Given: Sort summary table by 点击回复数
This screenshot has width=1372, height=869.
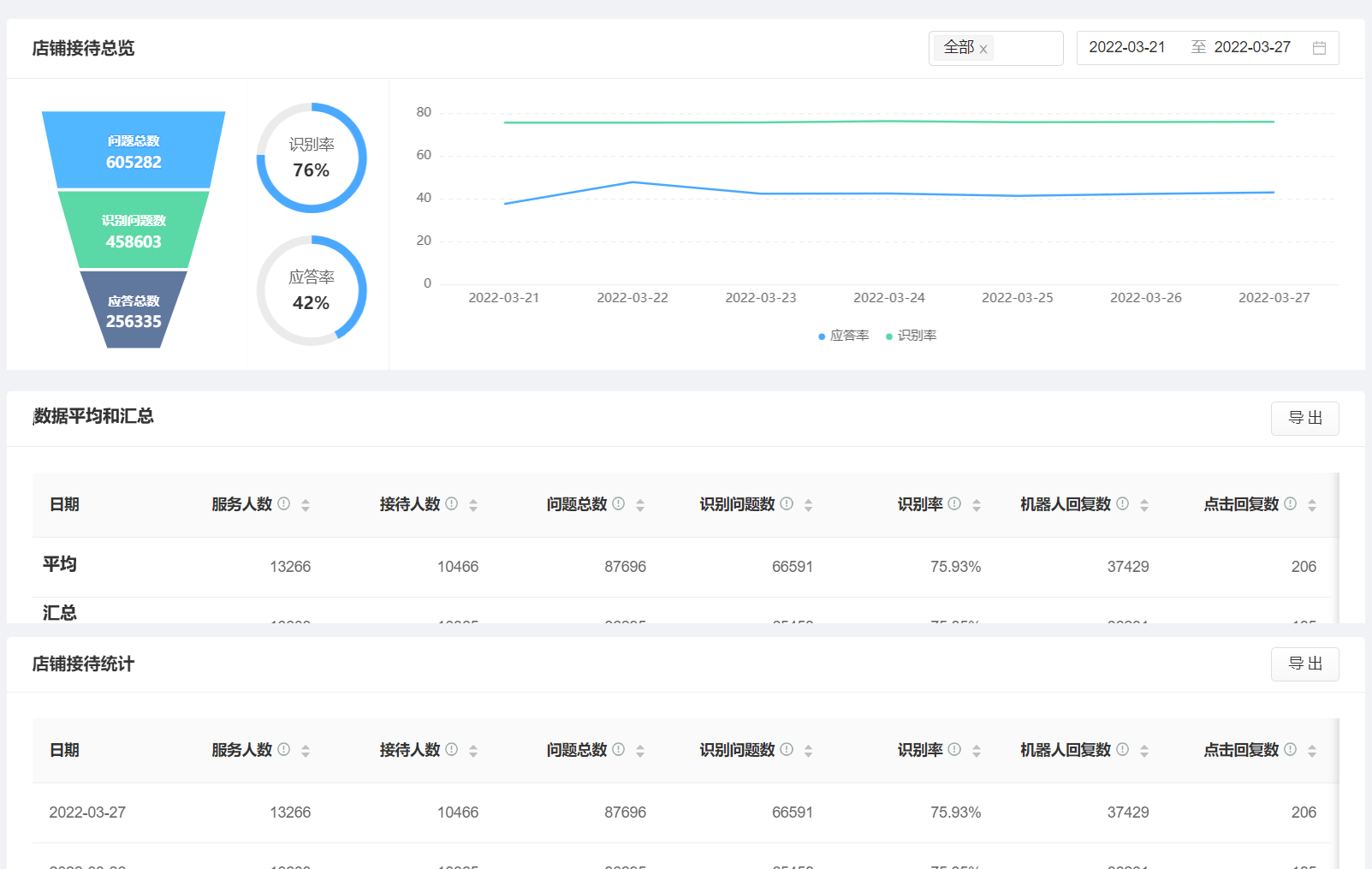Looking at the screenshot, I should [x=1312, y=505].
